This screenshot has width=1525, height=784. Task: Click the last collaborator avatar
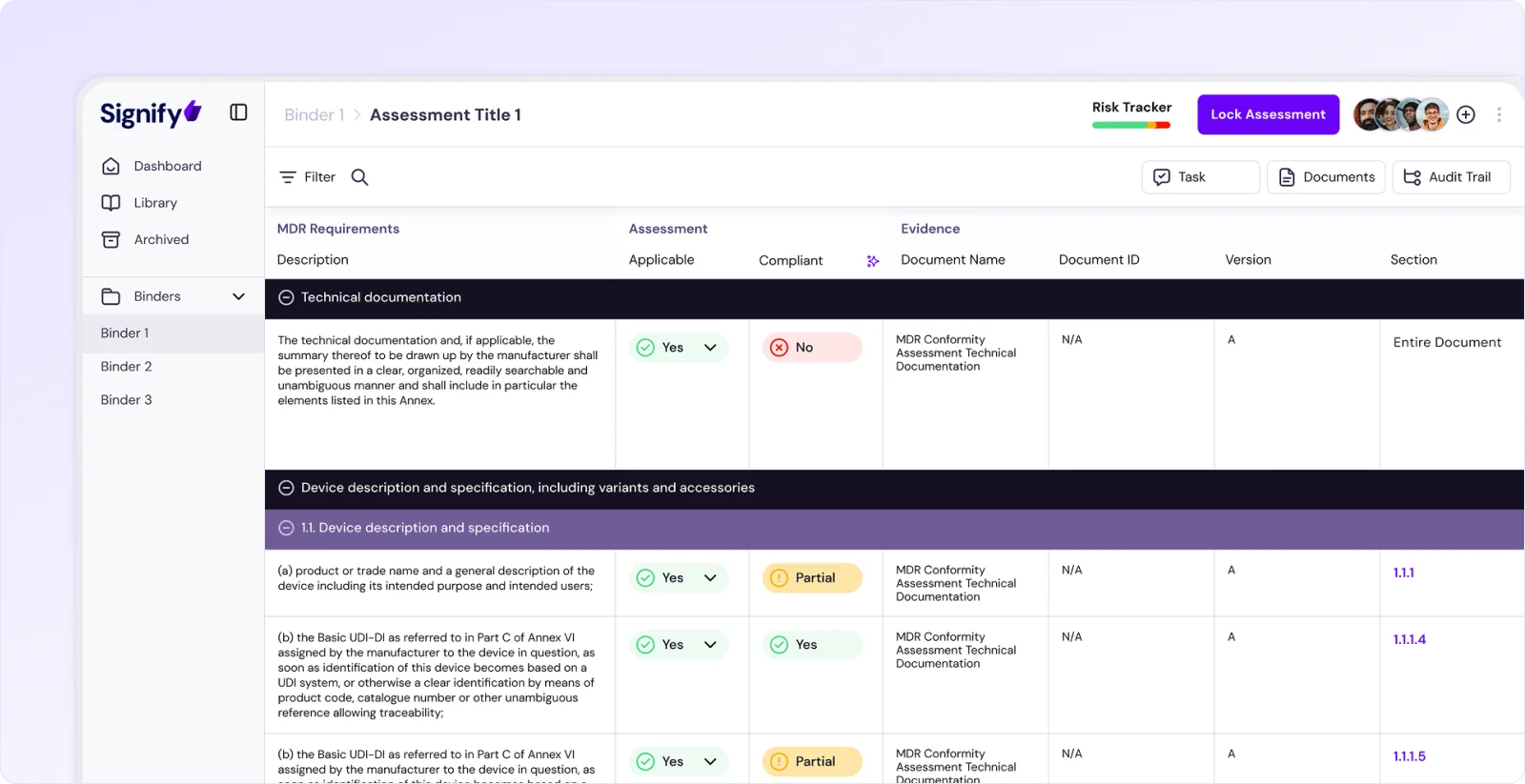(x=1432, y=114)
